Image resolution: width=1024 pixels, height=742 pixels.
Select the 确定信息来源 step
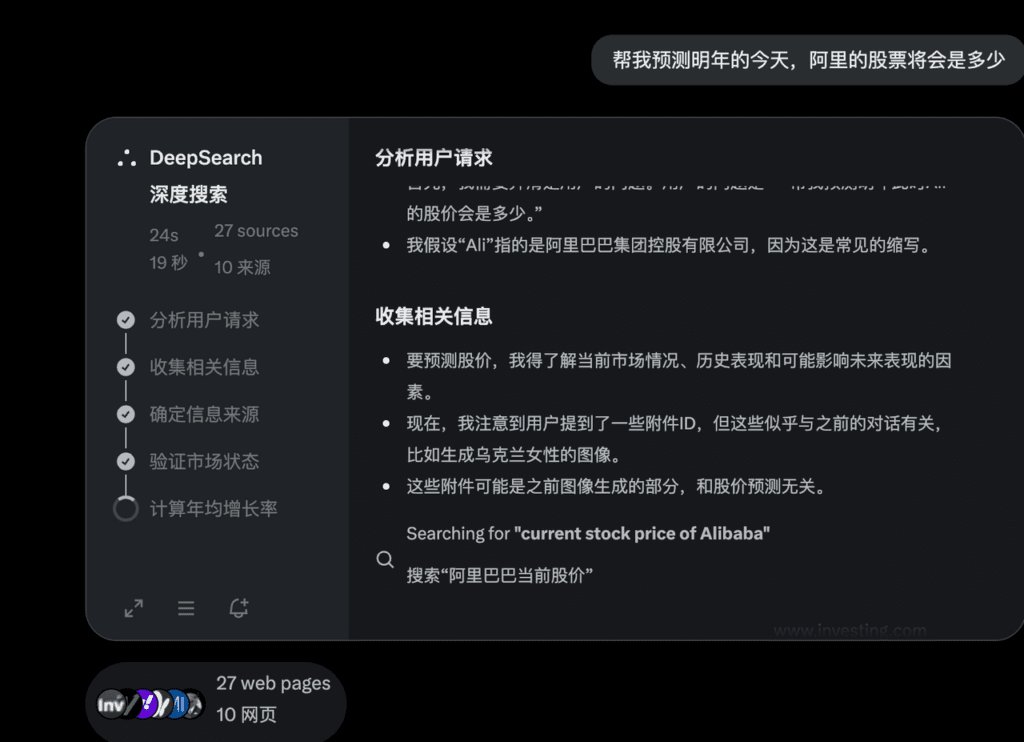(204, 414)
